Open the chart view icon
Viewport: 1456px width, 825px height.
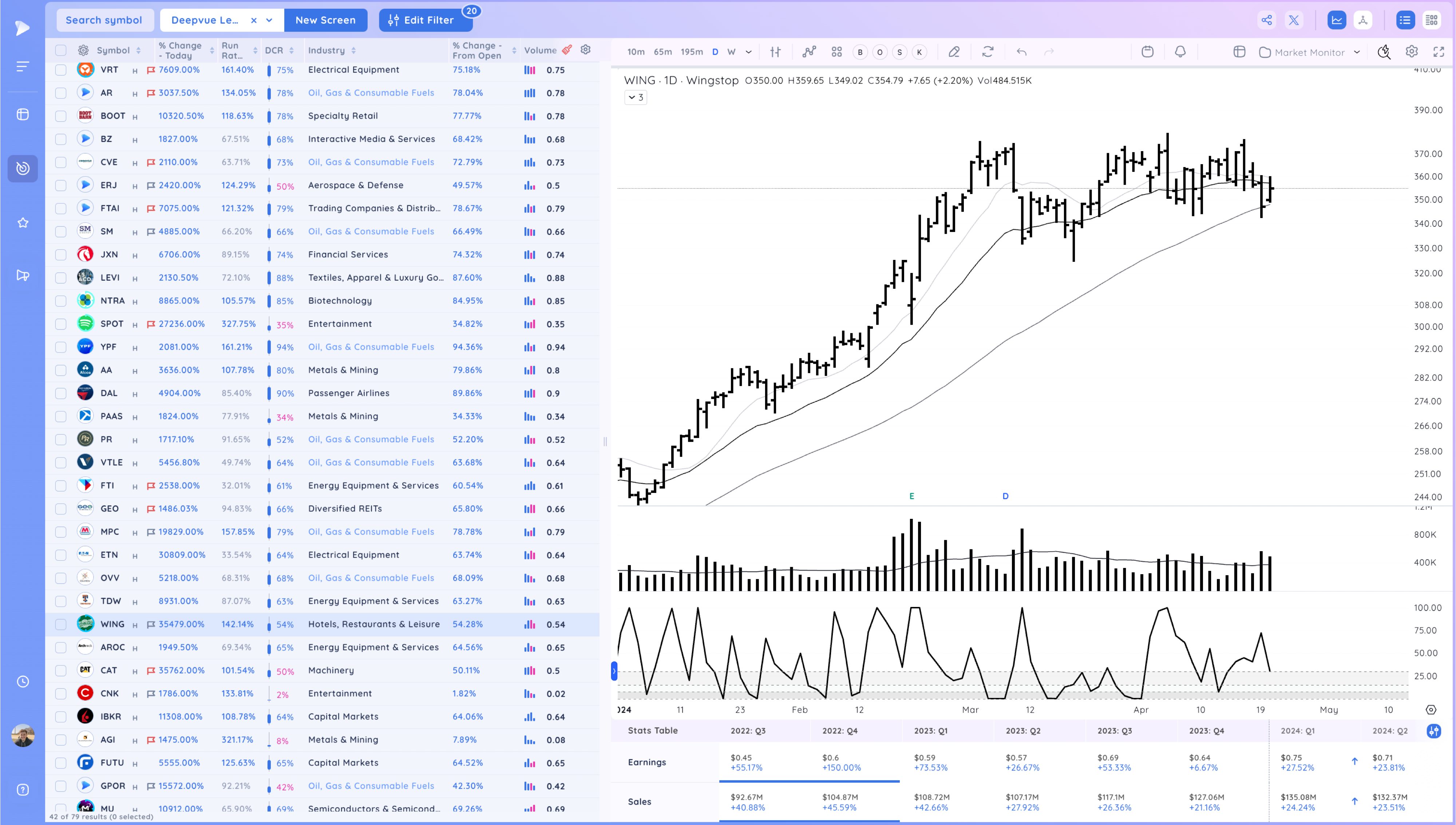[1337, 20]
